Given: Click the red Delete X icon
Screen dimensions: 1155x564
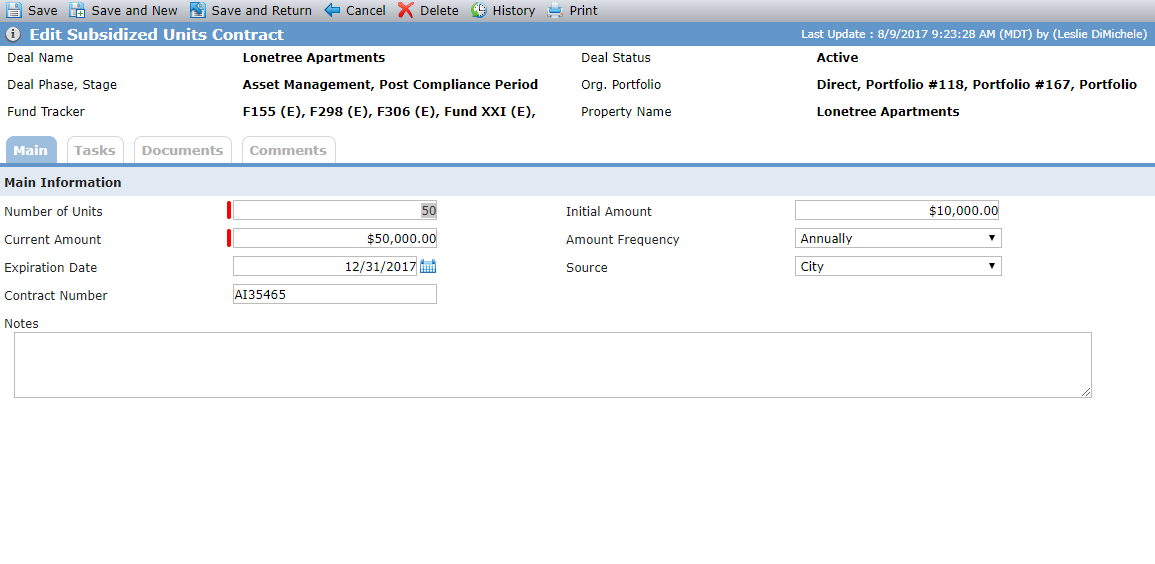Looking at the screenshot, I should 406,10.
